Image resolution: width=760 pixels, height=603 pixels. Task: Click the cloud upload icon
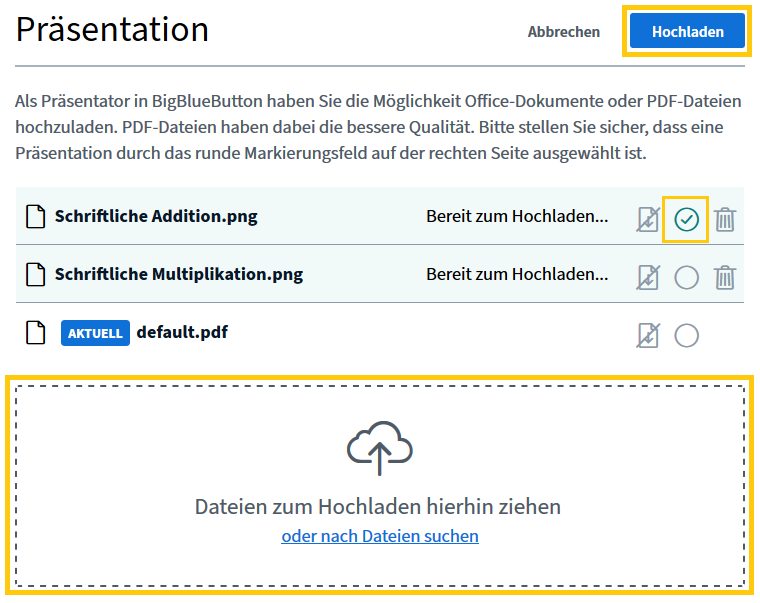coord(380,448)
